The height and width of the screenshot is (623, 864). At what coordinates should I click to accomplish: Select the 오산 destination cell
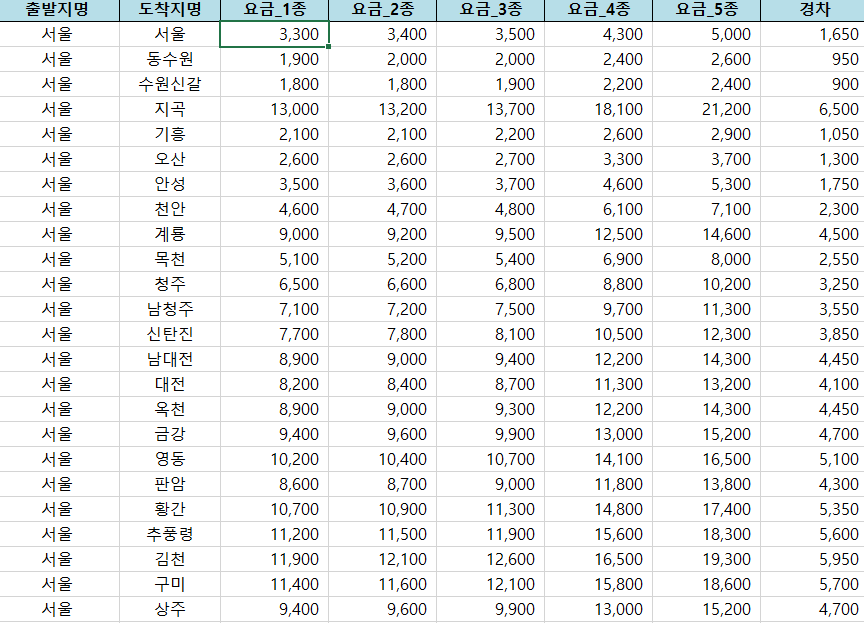coord(170,159)
